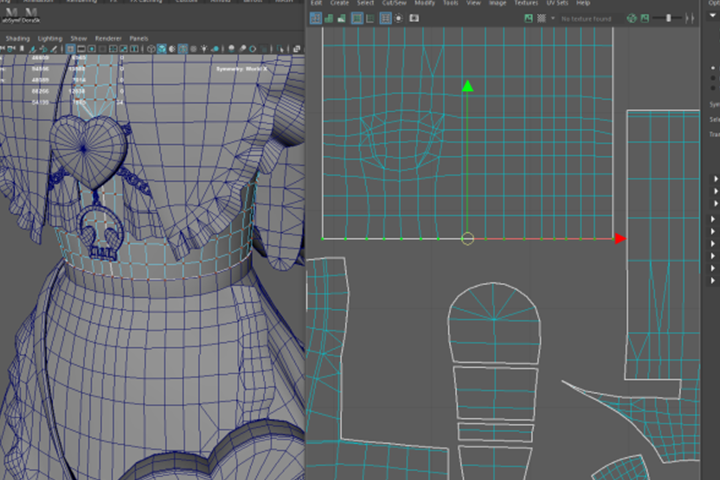Open the Shading menu in viewport
The width and height of the screenshot is (720, 480).
[x=17, y=39]
